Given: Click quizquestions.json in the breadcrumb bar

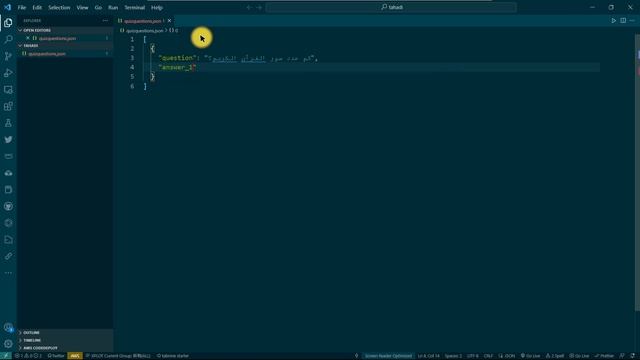Looking at the screenshot, I should tap(144, 31).
